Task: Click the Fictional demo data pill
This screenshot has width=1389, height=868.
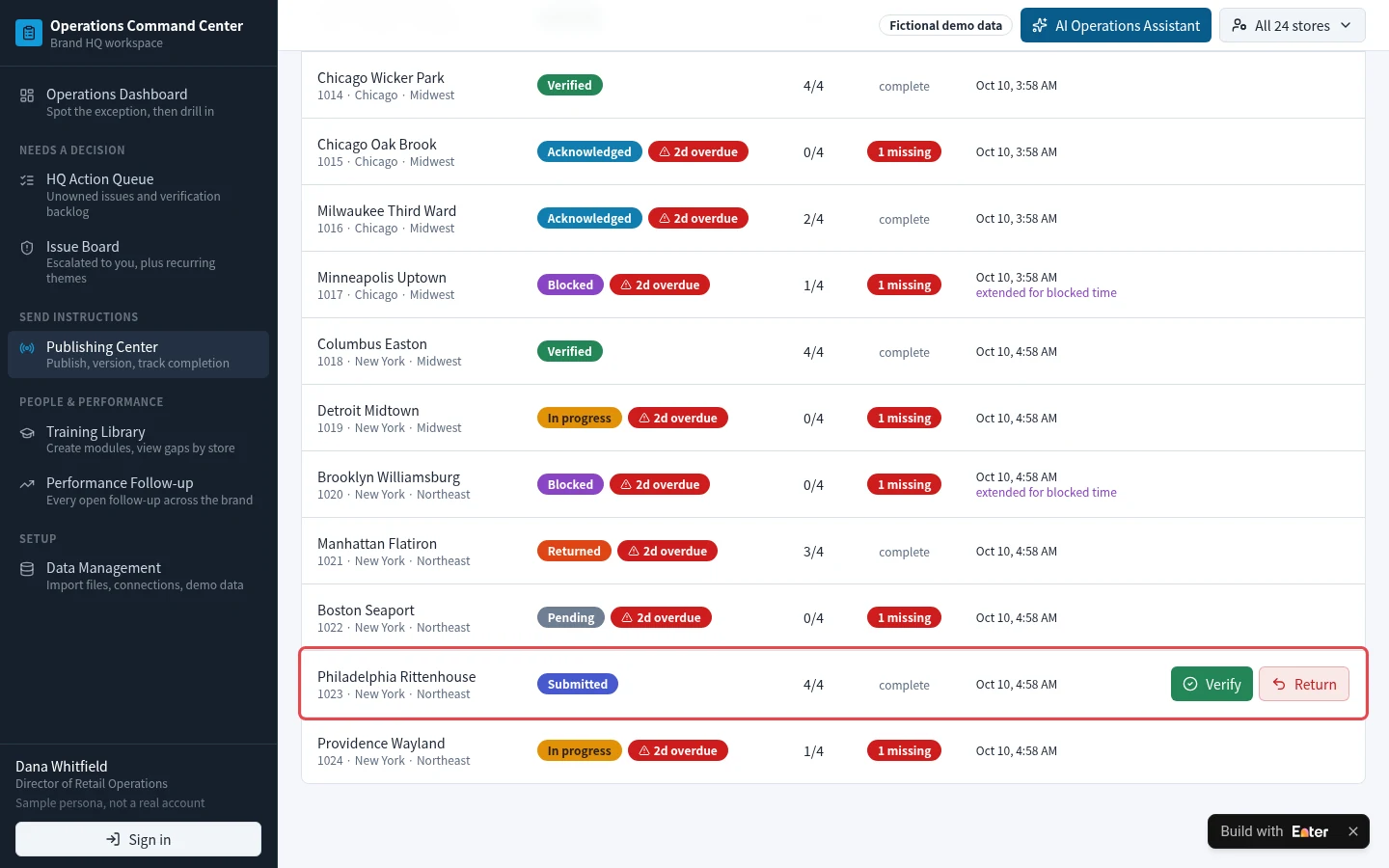Action: coord(945,26)
